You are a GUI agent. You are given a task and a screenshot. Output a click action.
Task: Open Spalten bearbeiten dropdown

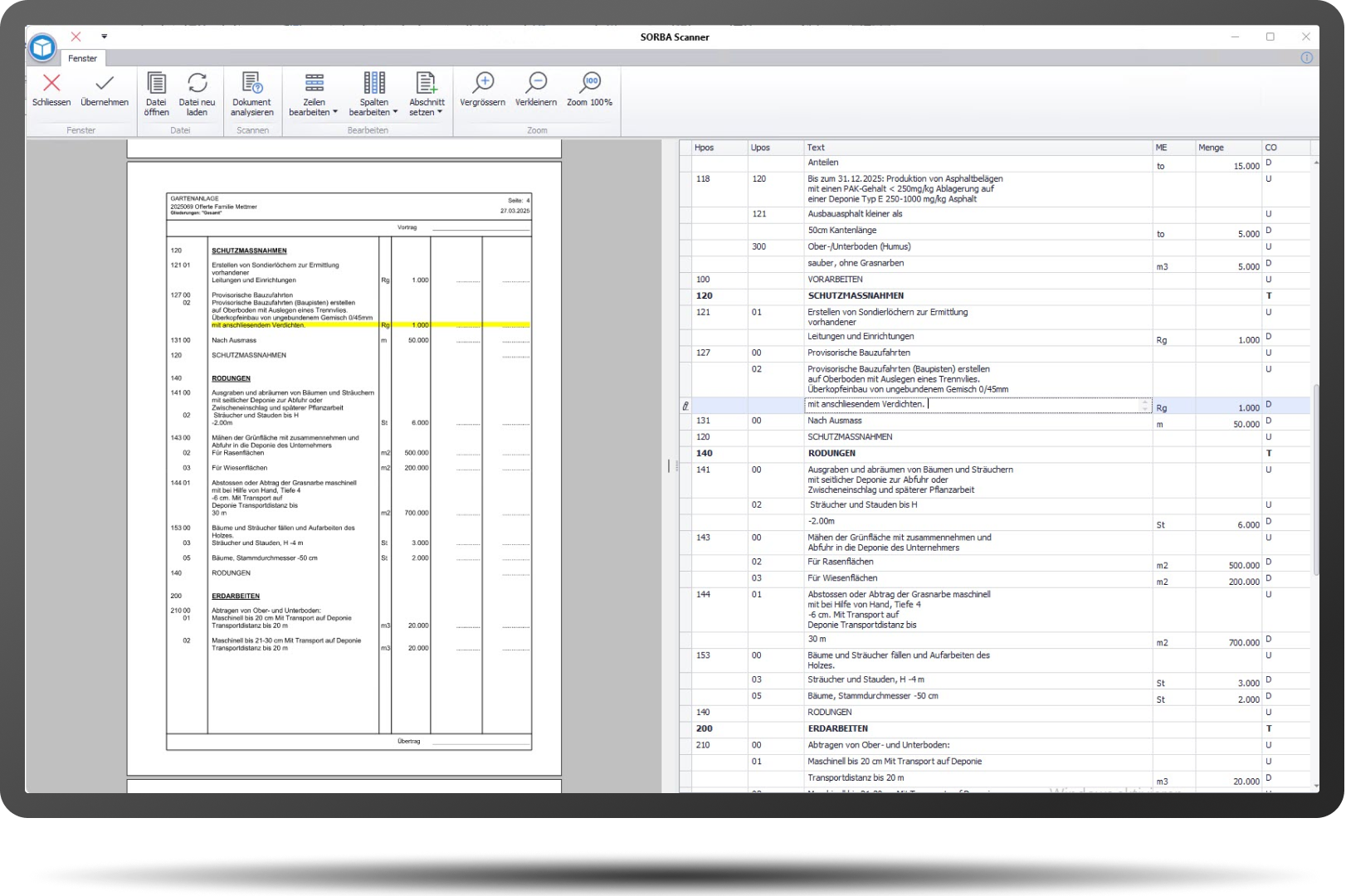[x=373, y=93]
